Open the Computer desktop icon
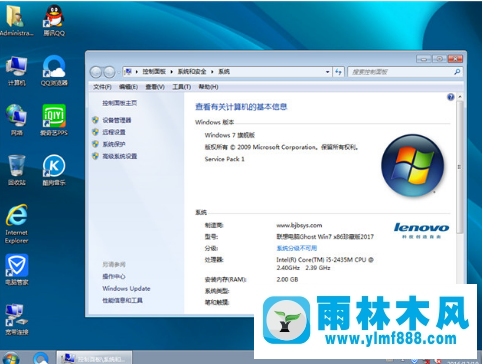482x364 pixels. (x=16, y=71)
